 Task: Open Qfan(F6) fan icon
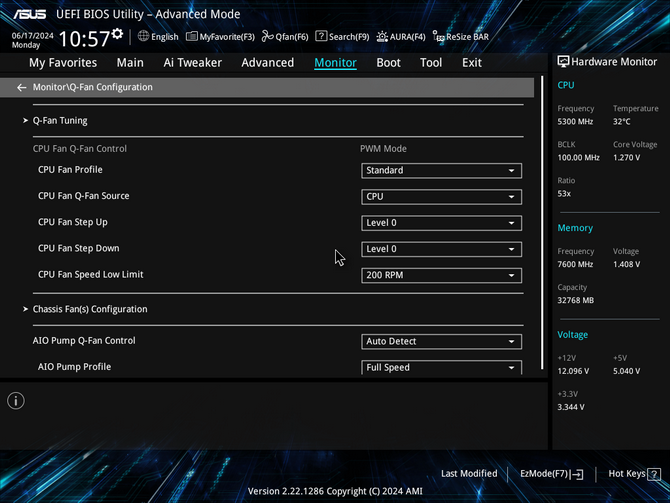point(267,36)
